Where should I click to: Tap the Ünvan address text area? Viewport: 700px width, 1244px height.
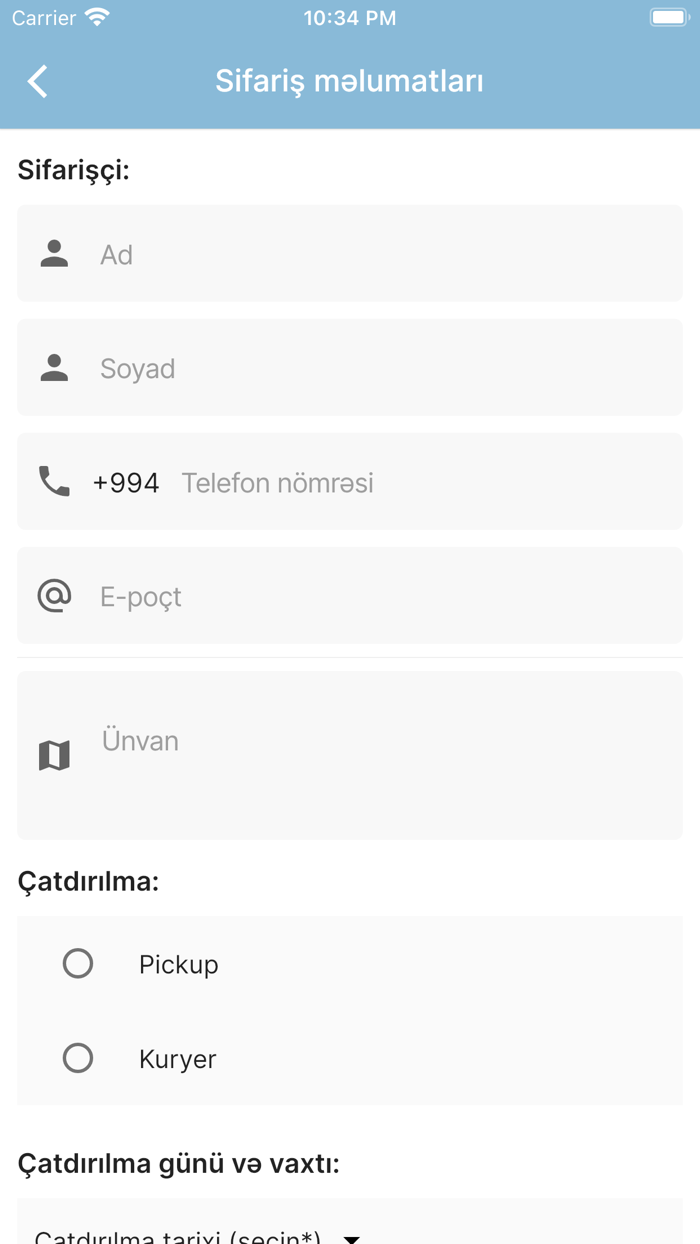click(x=380, y=760)
